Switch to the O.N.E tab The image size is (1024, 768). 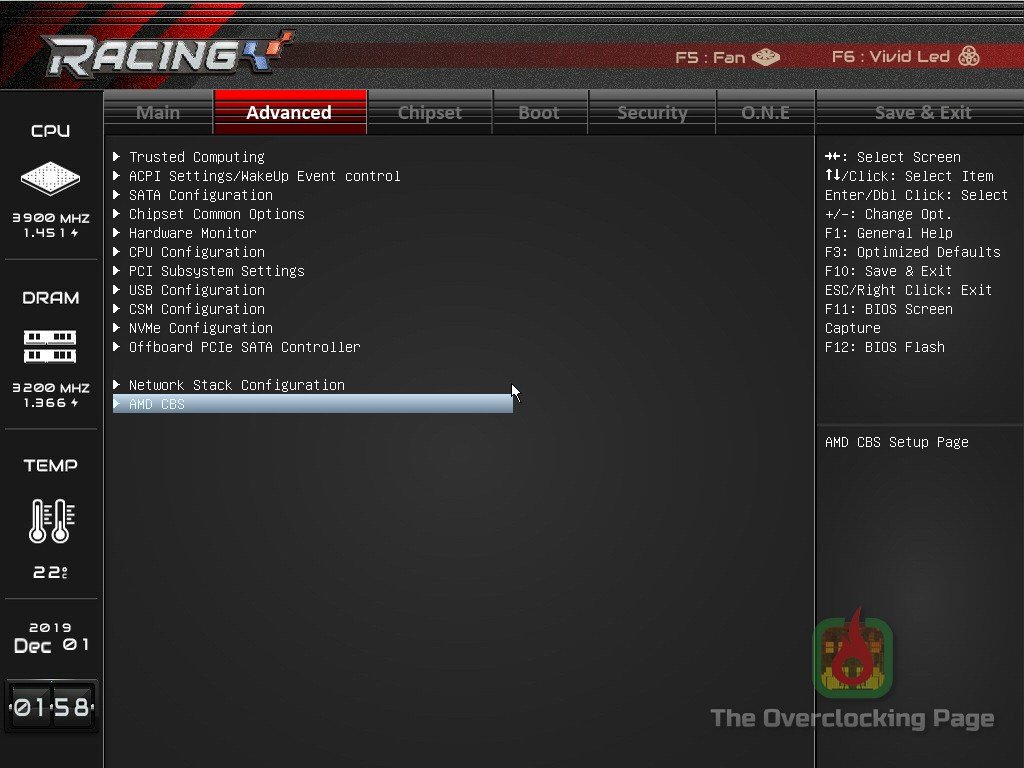point(765,112)
